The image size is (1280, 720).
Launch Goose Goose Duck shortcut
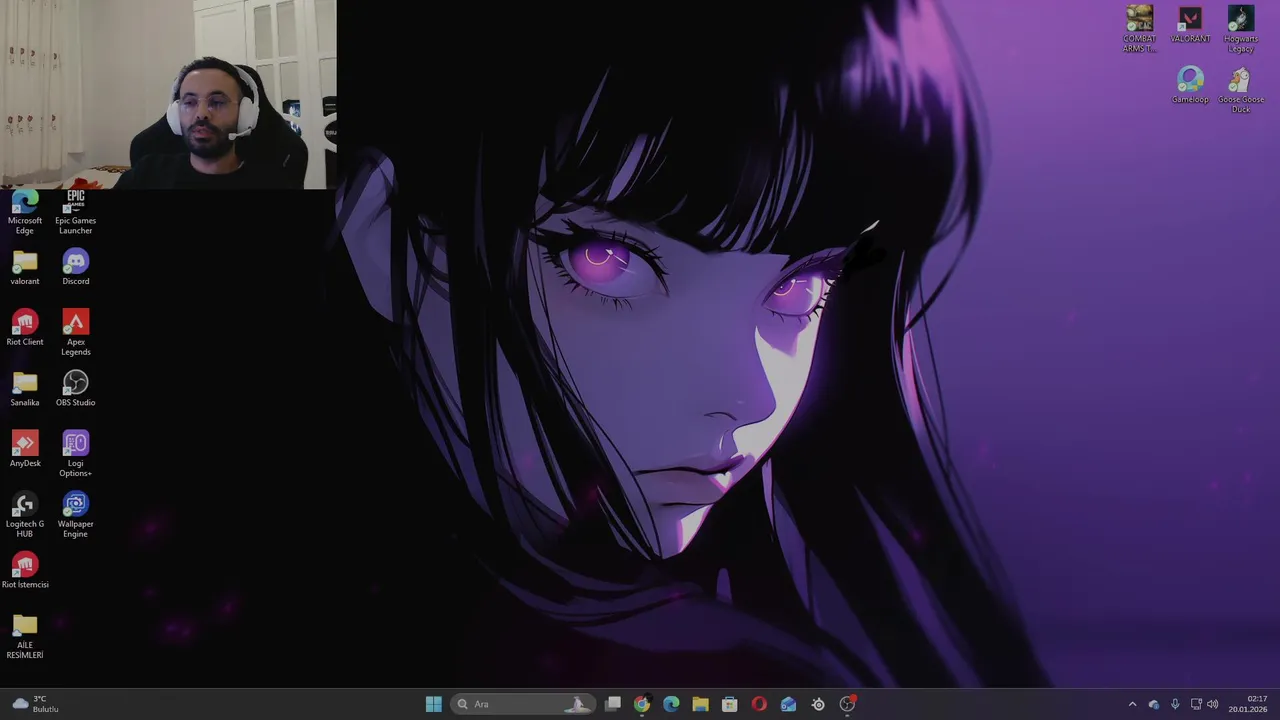(1240, 90)
